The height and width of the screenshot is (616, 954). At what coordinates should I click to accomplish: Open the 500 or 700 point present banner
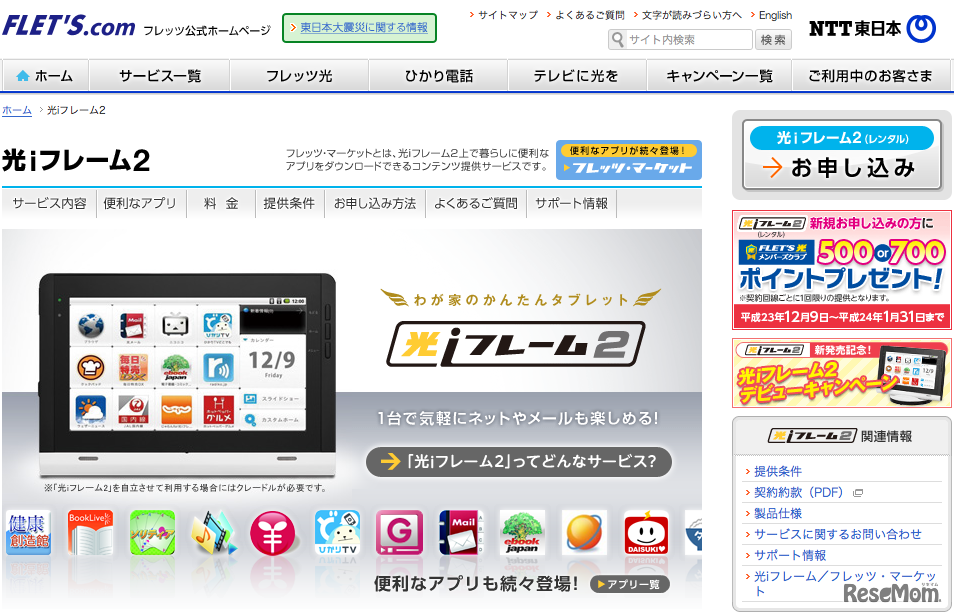click(x=841, y=270)
